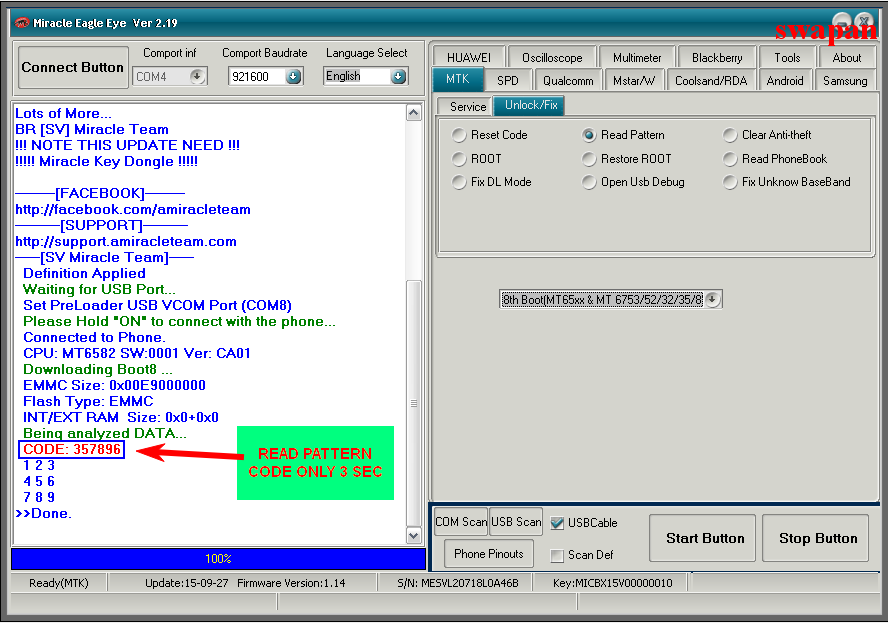Click the log scrollbar down arrow
The image size is (888, 623).
tap(414, 535)
